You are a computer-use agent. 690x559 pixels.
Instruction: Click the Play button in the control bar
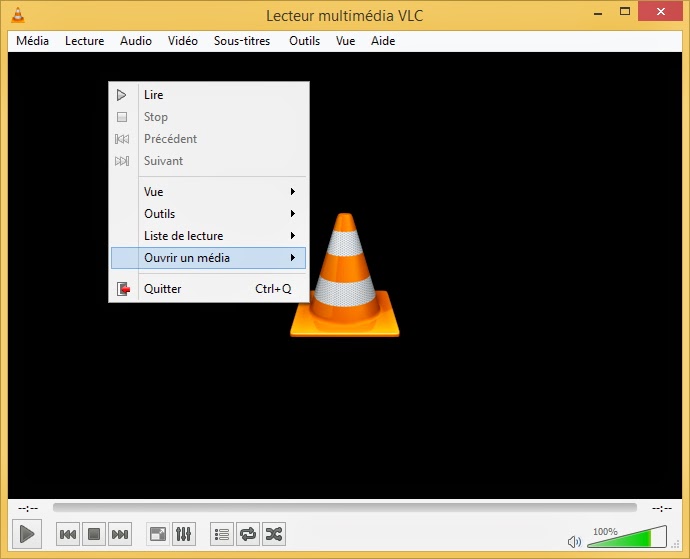point(27,534)
